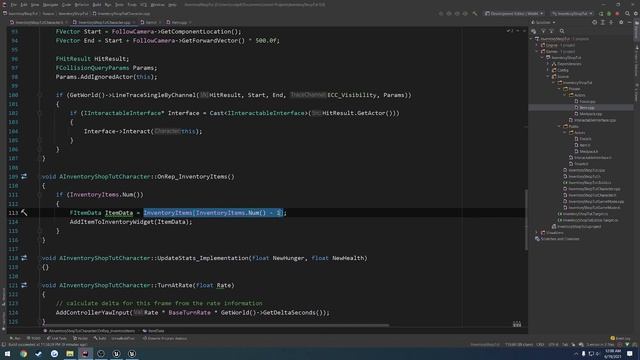Viewport: 640px width, 360px height.
Task: Click the gutter icon at line 118
Action: pos(24,258)
